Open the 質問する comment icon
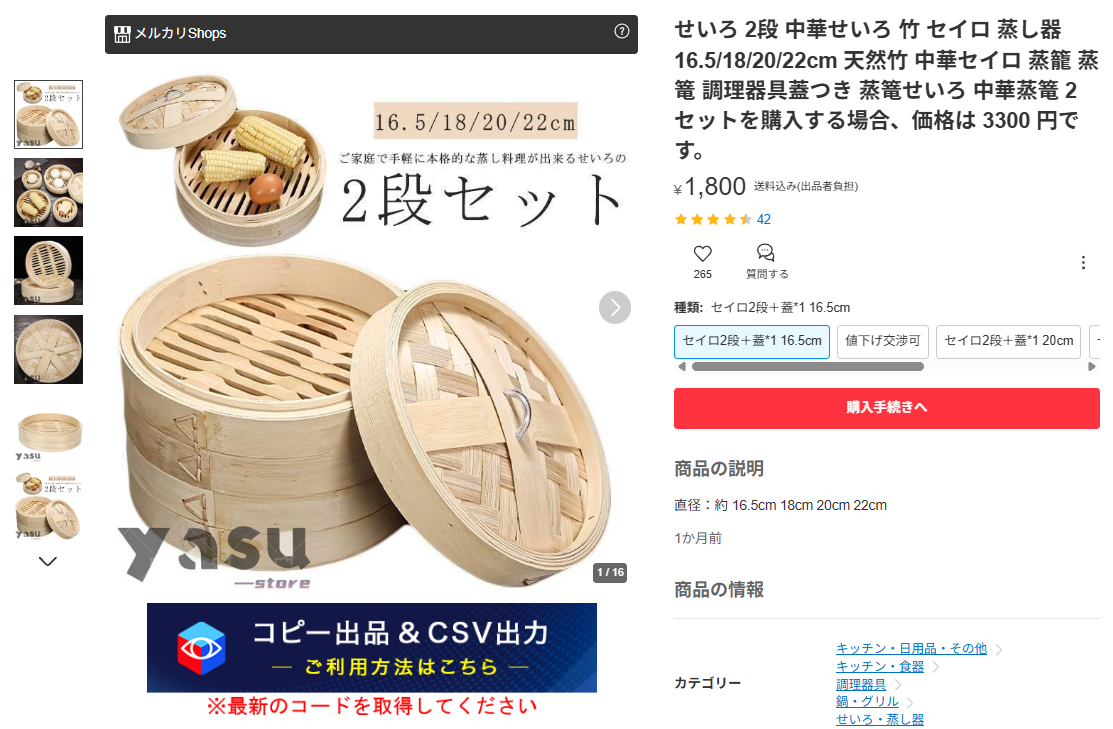This screenshot has height=729, width=1113. pos(765,252)
